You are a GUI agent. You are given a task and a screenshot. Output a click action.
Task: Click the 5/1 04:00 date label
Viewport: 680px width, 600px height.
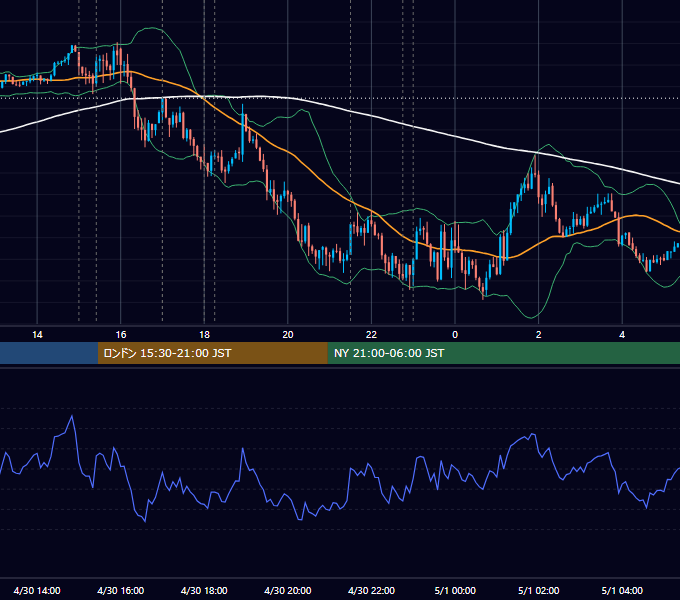click(x=622, y=590)
